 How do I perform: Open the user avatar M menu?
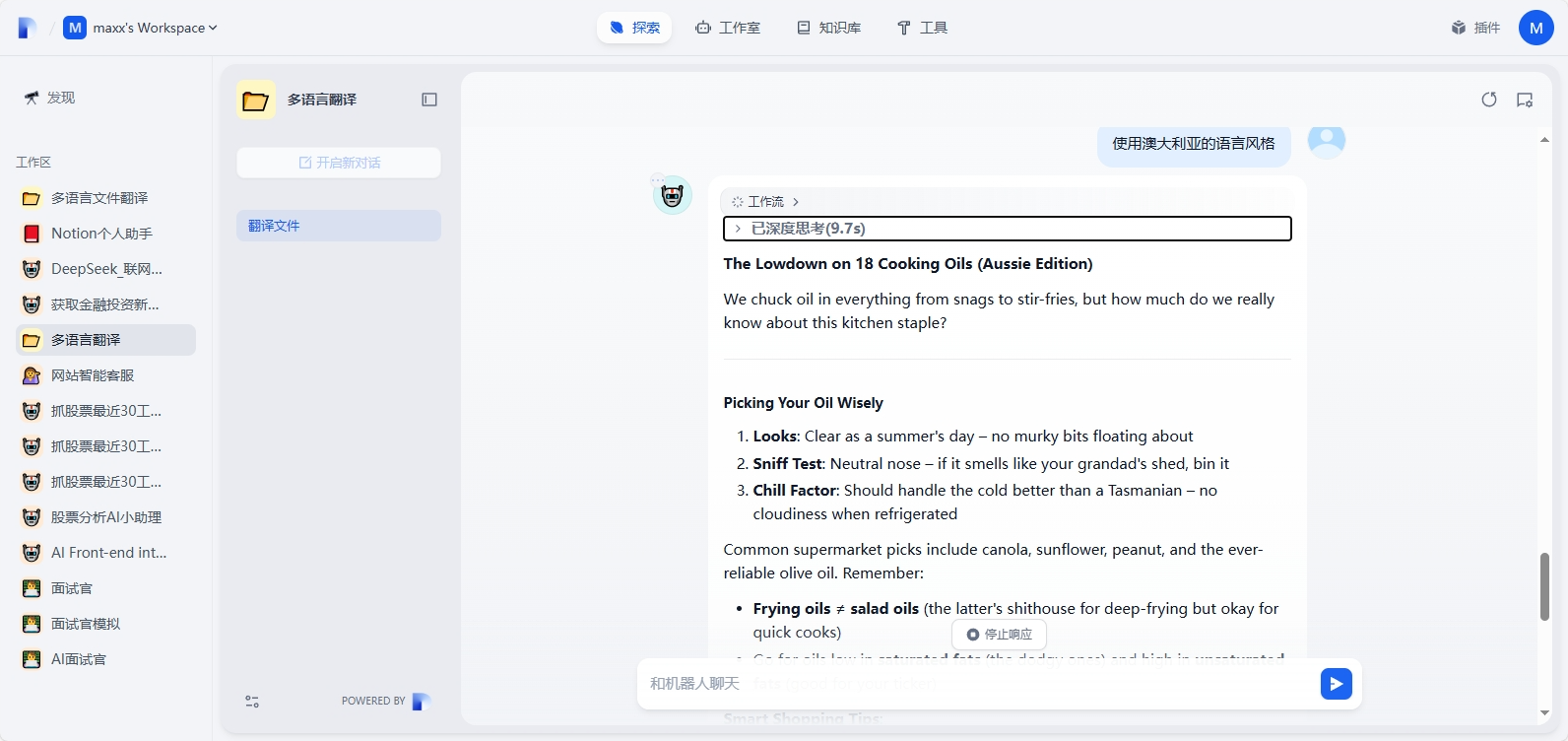[x=1536, y=28]
